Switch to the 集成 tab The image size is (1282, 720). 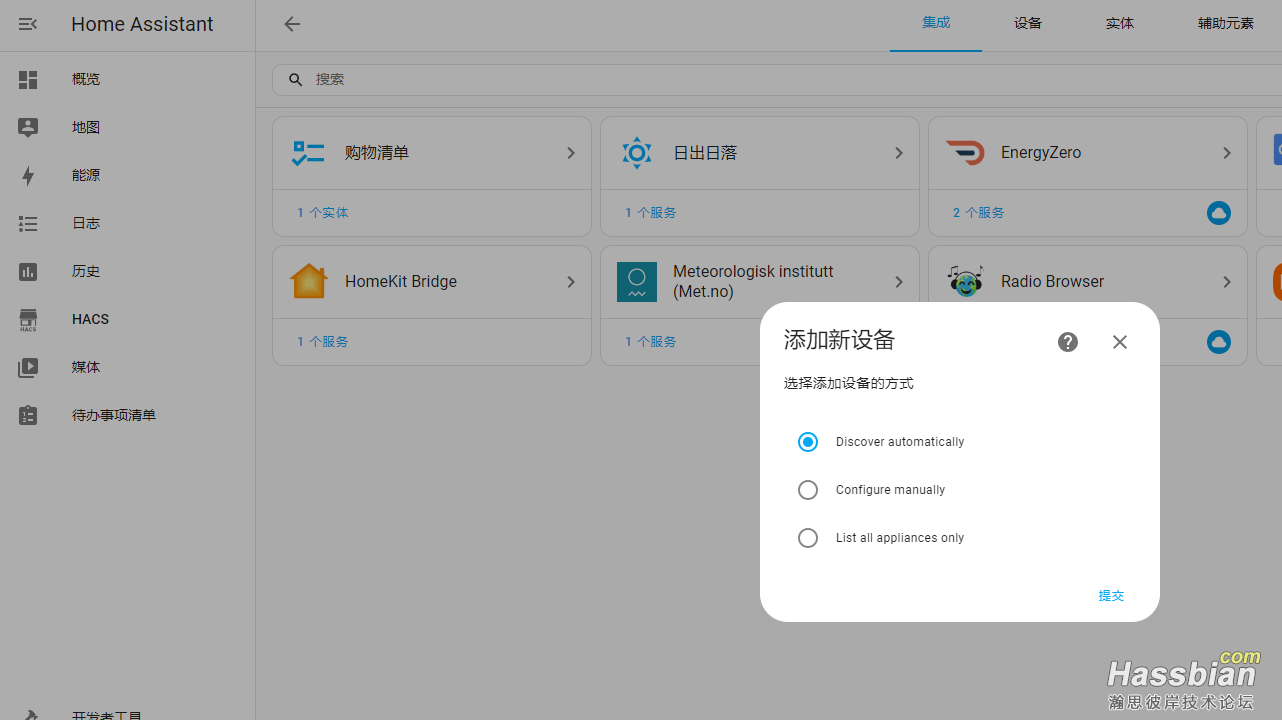pos(936,24)
